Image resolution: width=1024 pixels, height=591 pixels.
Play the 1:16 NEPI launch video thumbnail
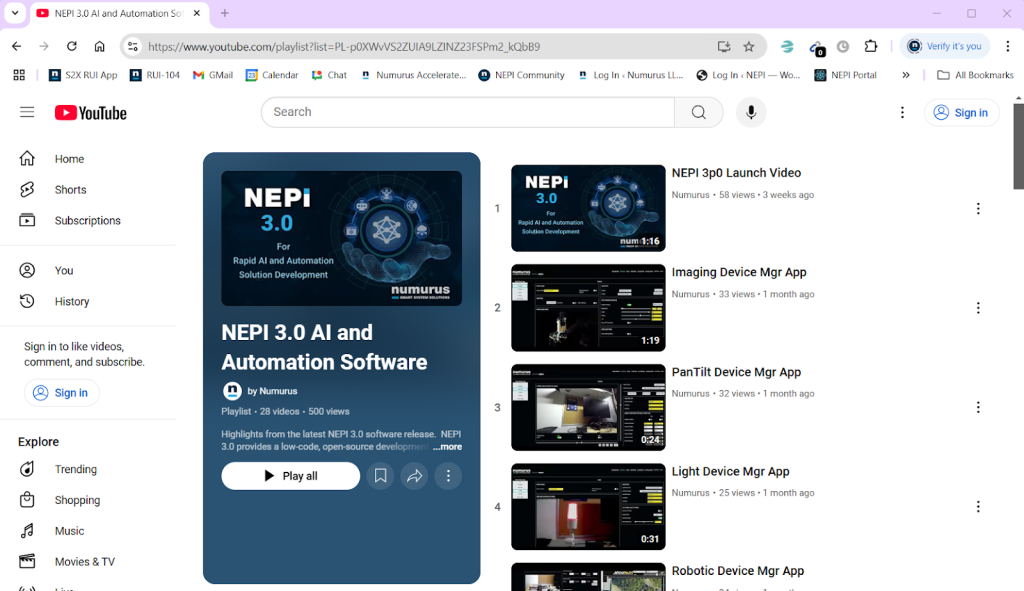coord(588,208)
